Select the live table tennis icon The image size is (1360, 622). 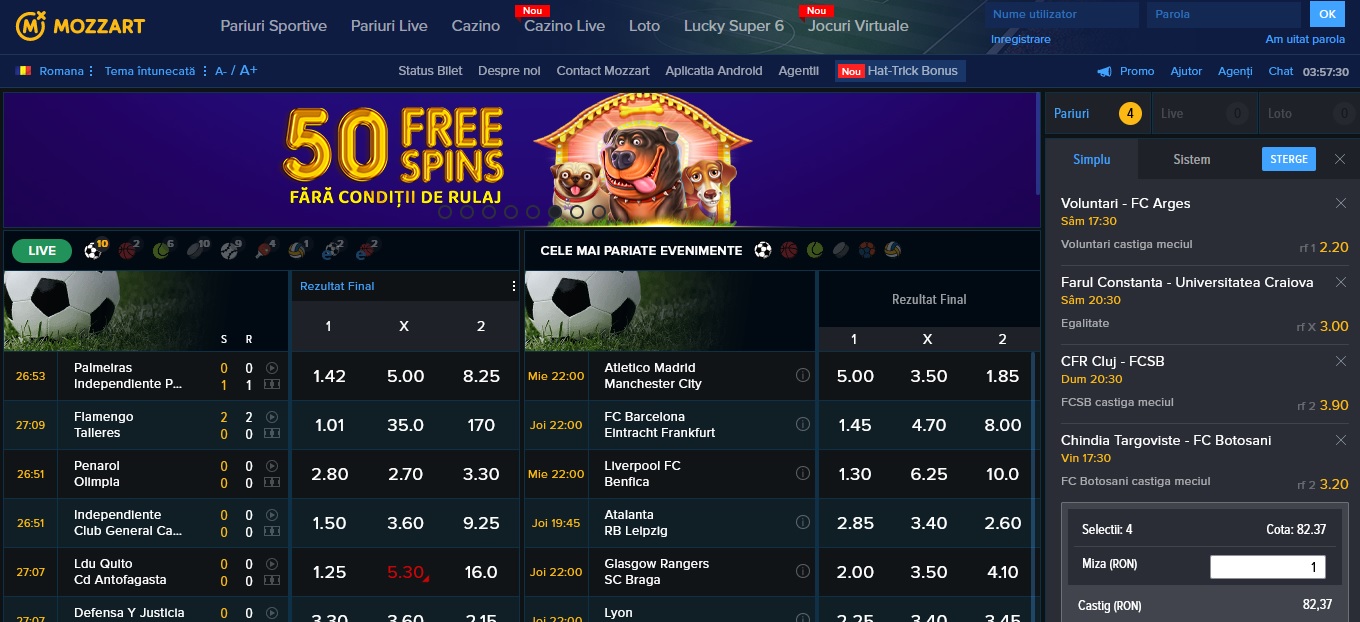click(x=264, y=250)
